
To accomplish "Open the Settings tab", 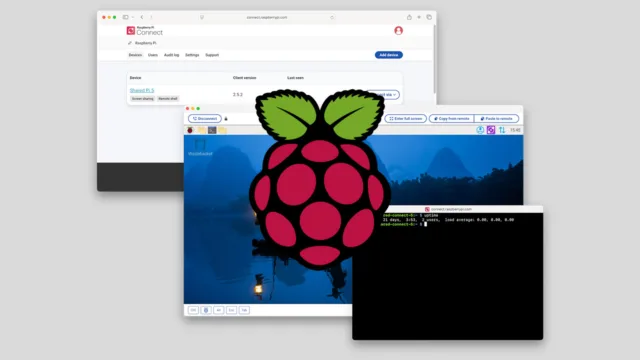I will tap(192, 55).
